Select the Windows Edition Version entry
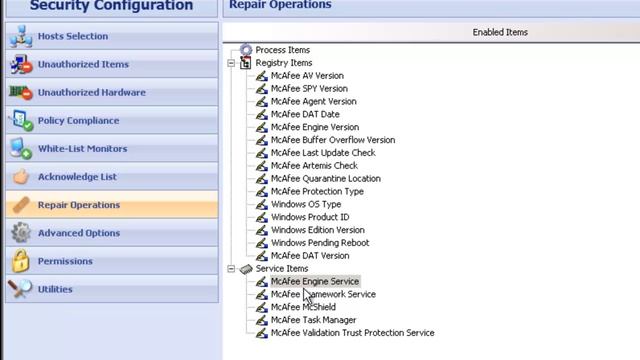The width and height of the screenshot is (640, 360). tap(318, 230)
